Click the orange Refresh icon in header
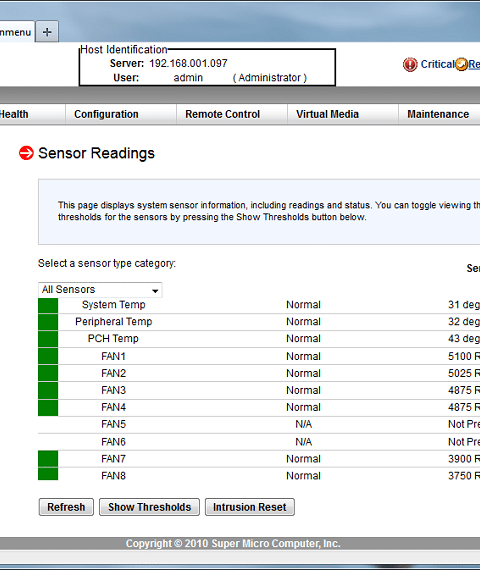The image size is (480, 570). (461, 64)
